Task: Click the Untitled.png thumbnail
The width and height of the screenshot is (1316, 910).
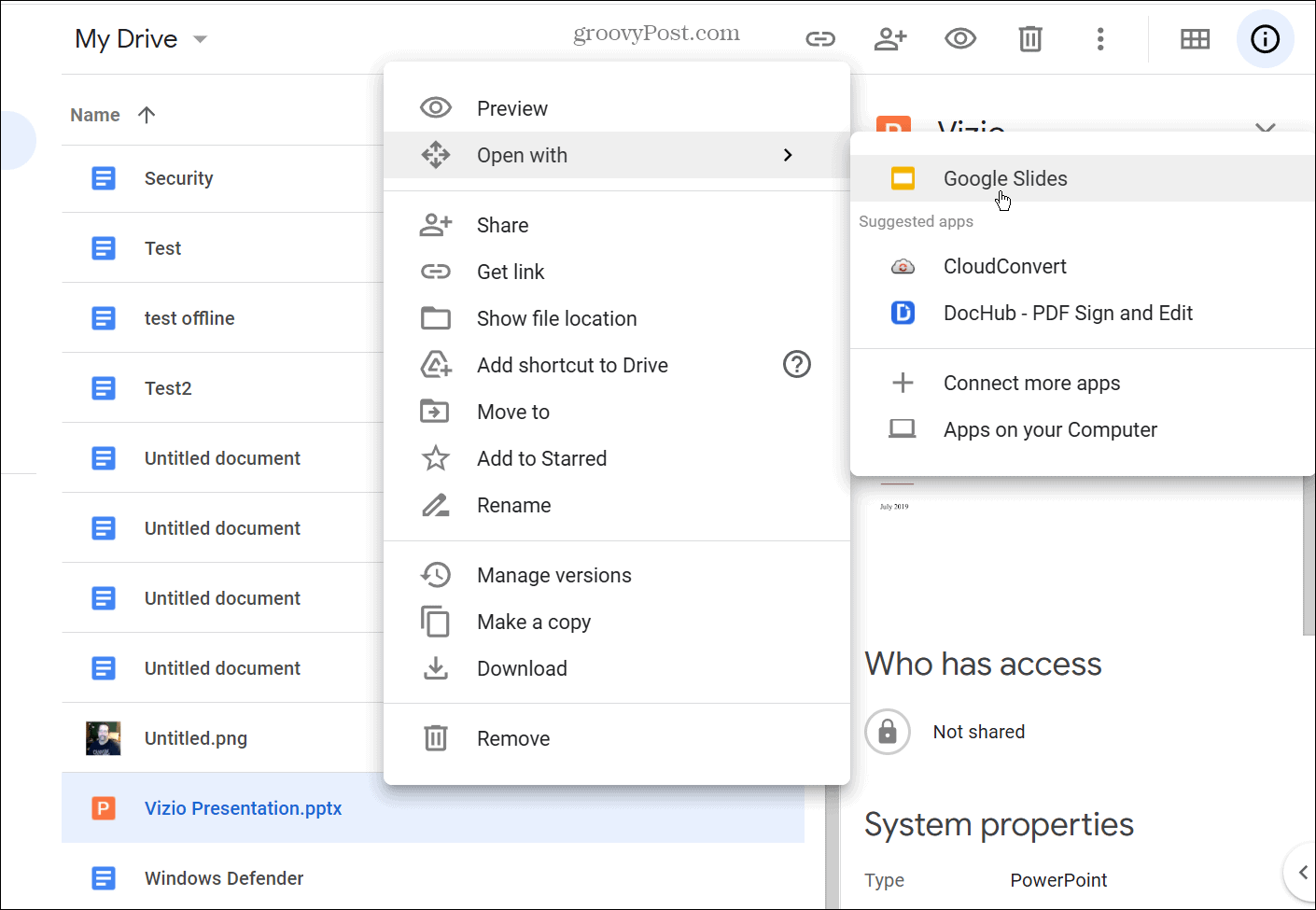Action: coord(103,737)
